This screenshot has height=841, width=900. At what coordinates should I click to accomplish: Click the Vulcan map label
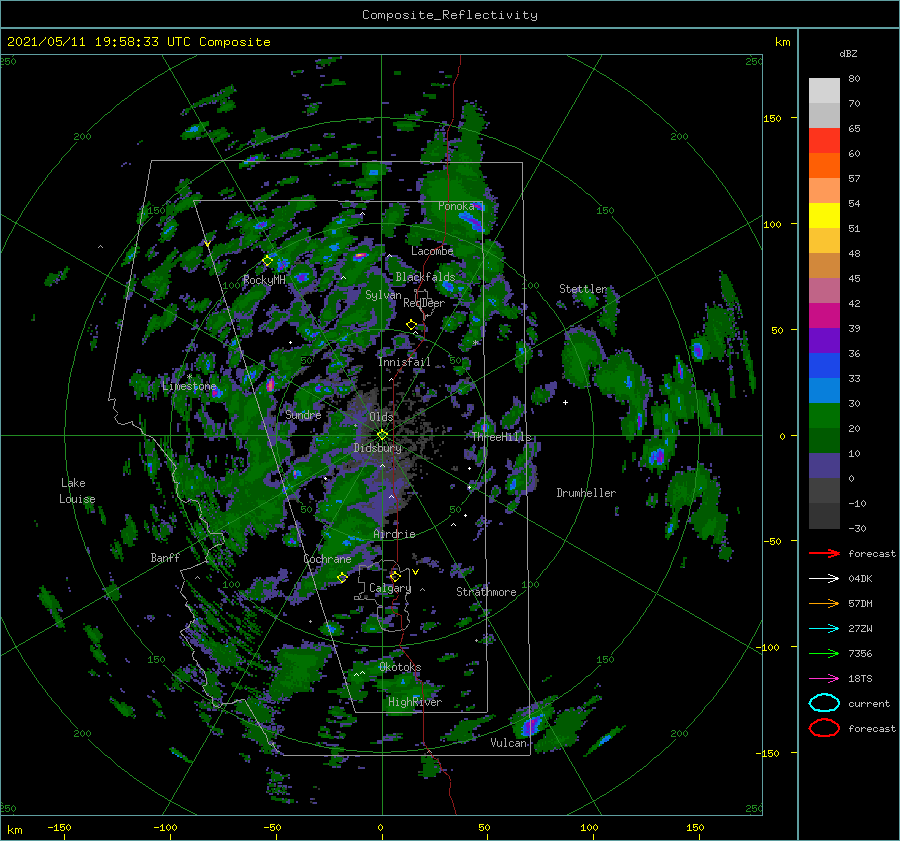[509, 743]
